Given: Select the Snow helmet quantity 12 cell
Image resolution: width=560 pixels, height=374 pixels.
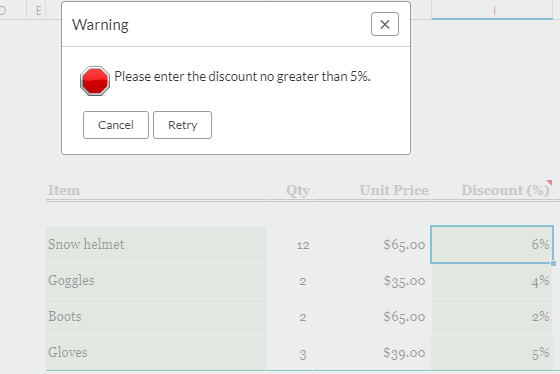Looking at the screenshot, I should 289,245.
